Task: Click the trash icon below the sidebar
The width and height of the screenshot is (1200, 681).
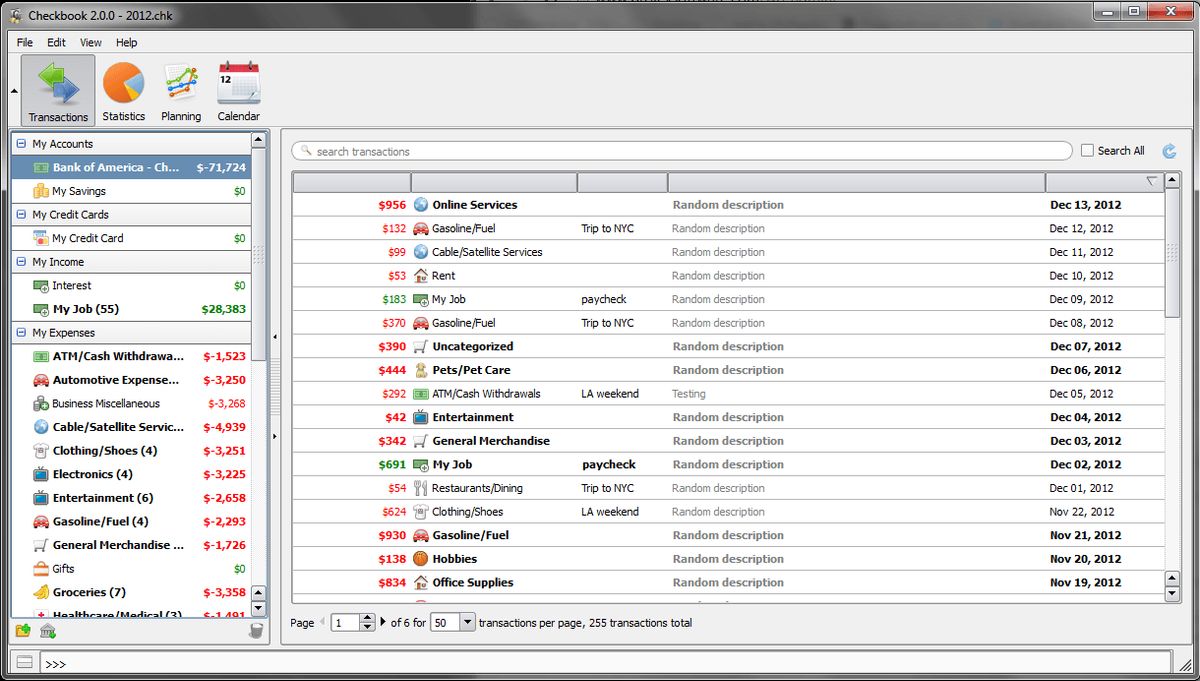Action: pyautogui.click(x=256, y=630)
